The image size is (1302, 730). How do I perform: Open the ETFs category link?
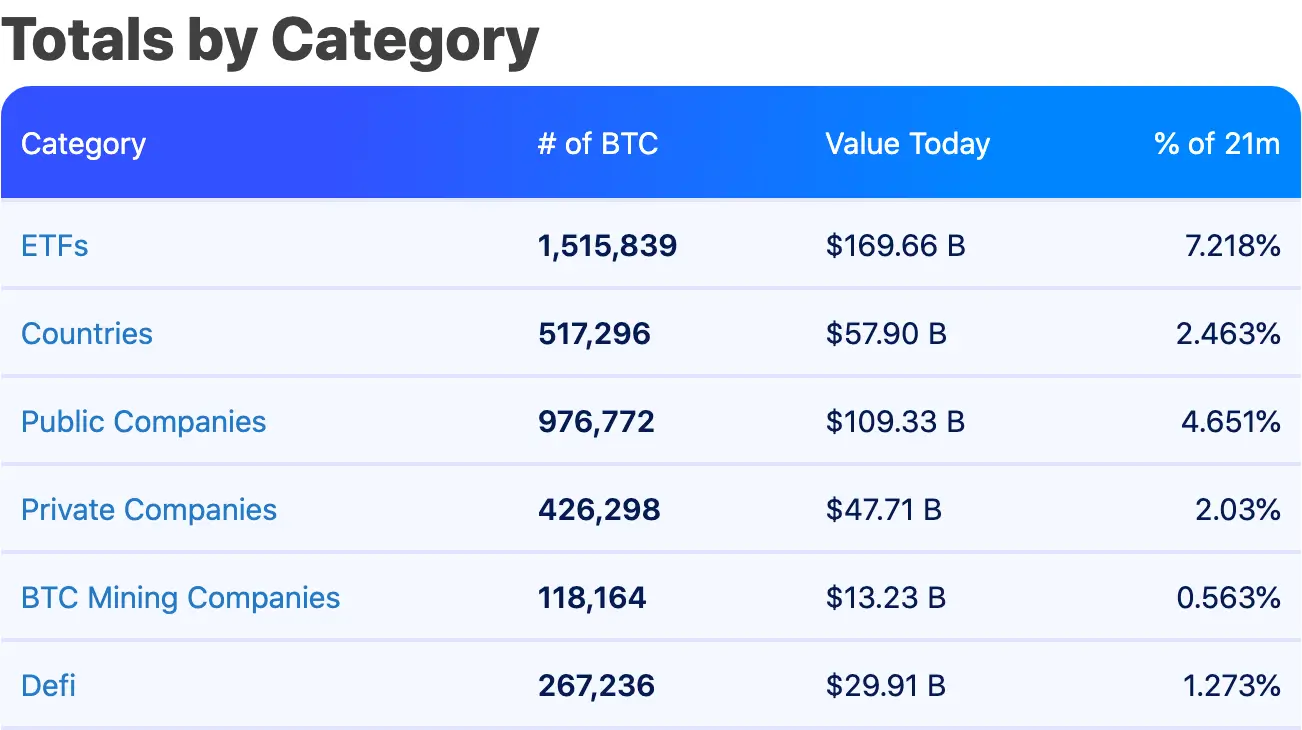click(x=55, y=246)
